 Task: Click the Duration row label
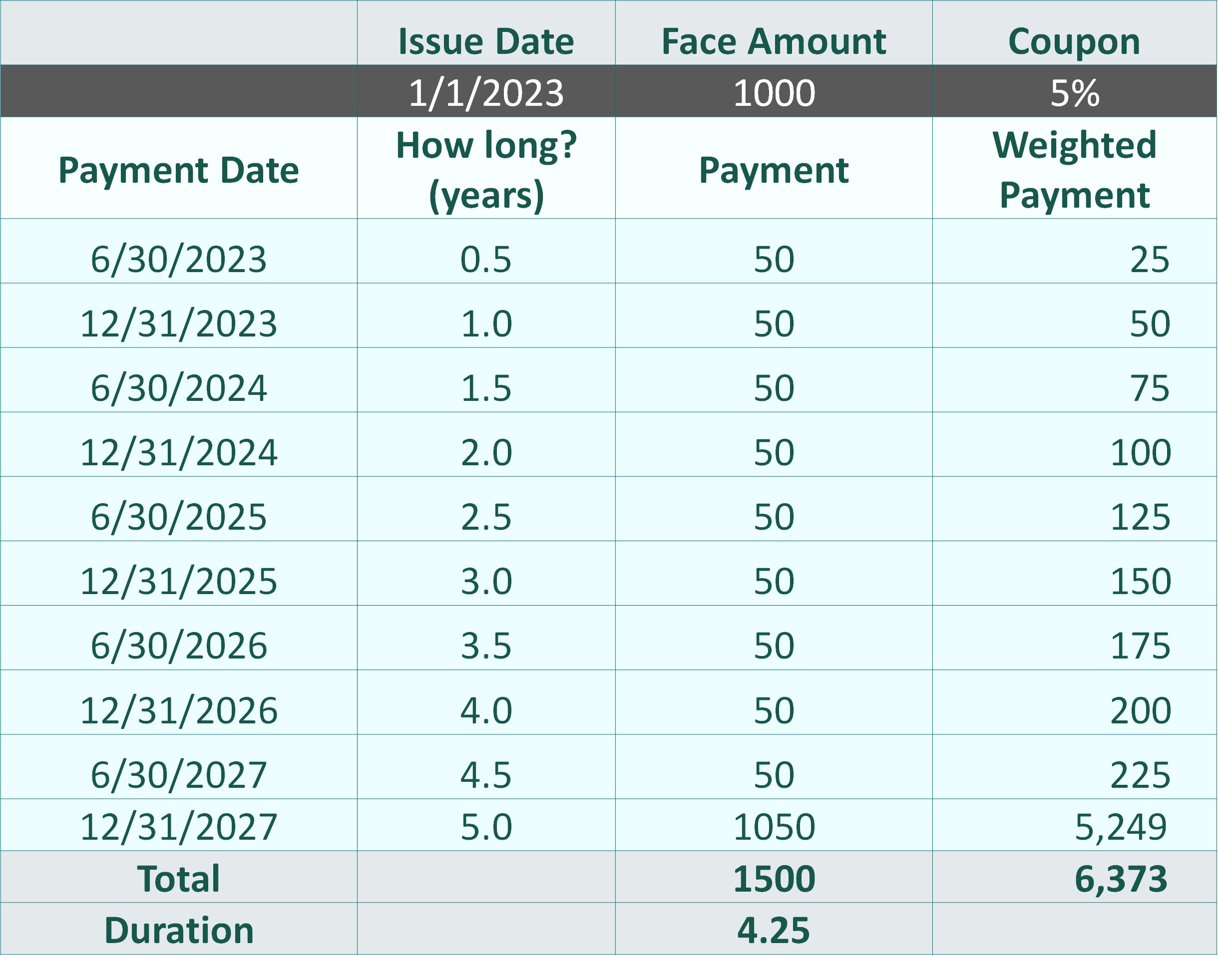(178, 929)
